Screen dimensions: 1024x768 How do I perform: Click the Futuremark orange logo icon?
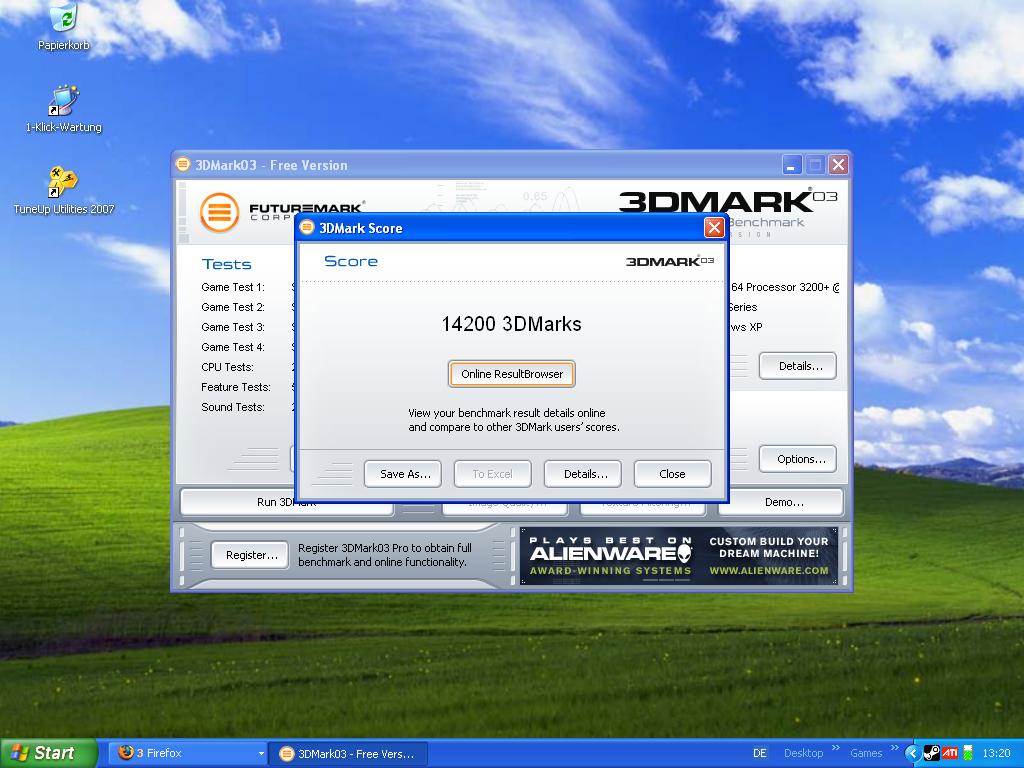point(219,212)
